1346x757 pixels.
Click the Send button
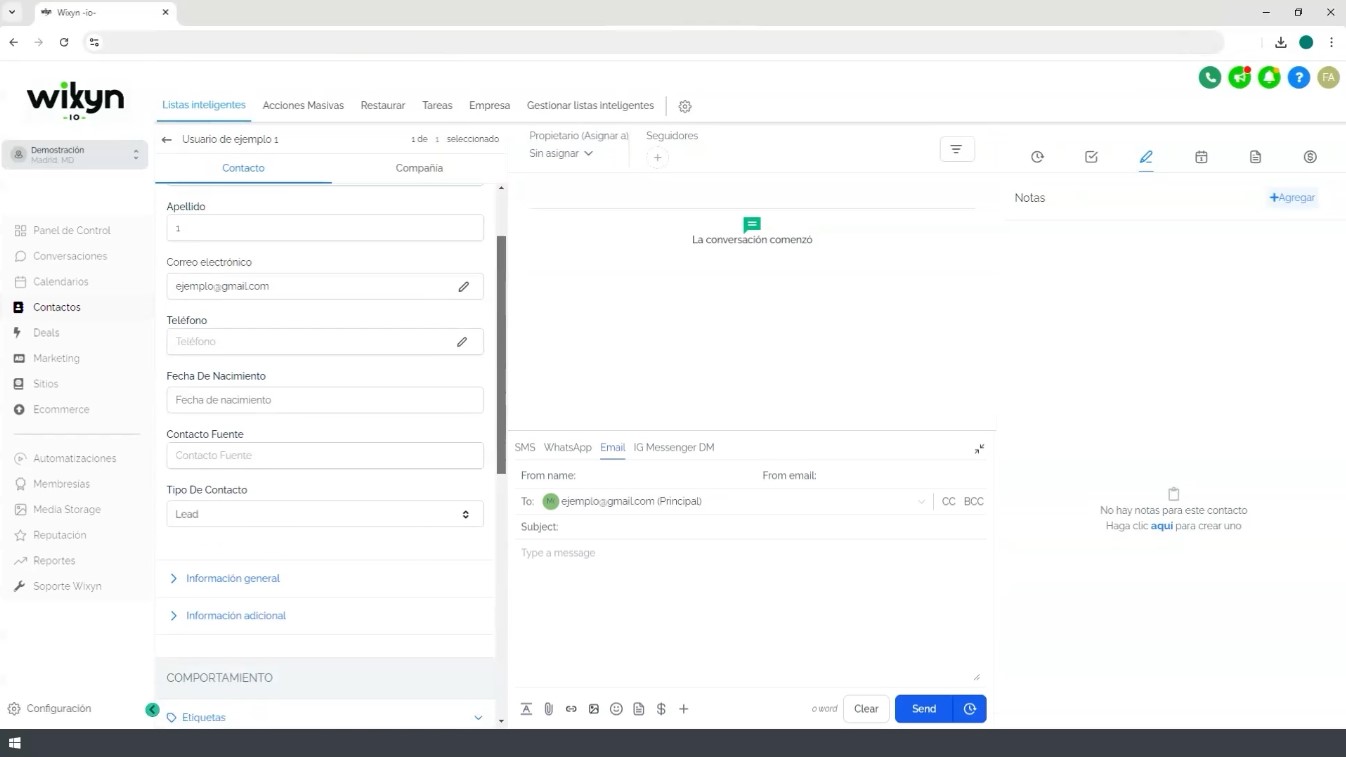click(x=924, y=709)
